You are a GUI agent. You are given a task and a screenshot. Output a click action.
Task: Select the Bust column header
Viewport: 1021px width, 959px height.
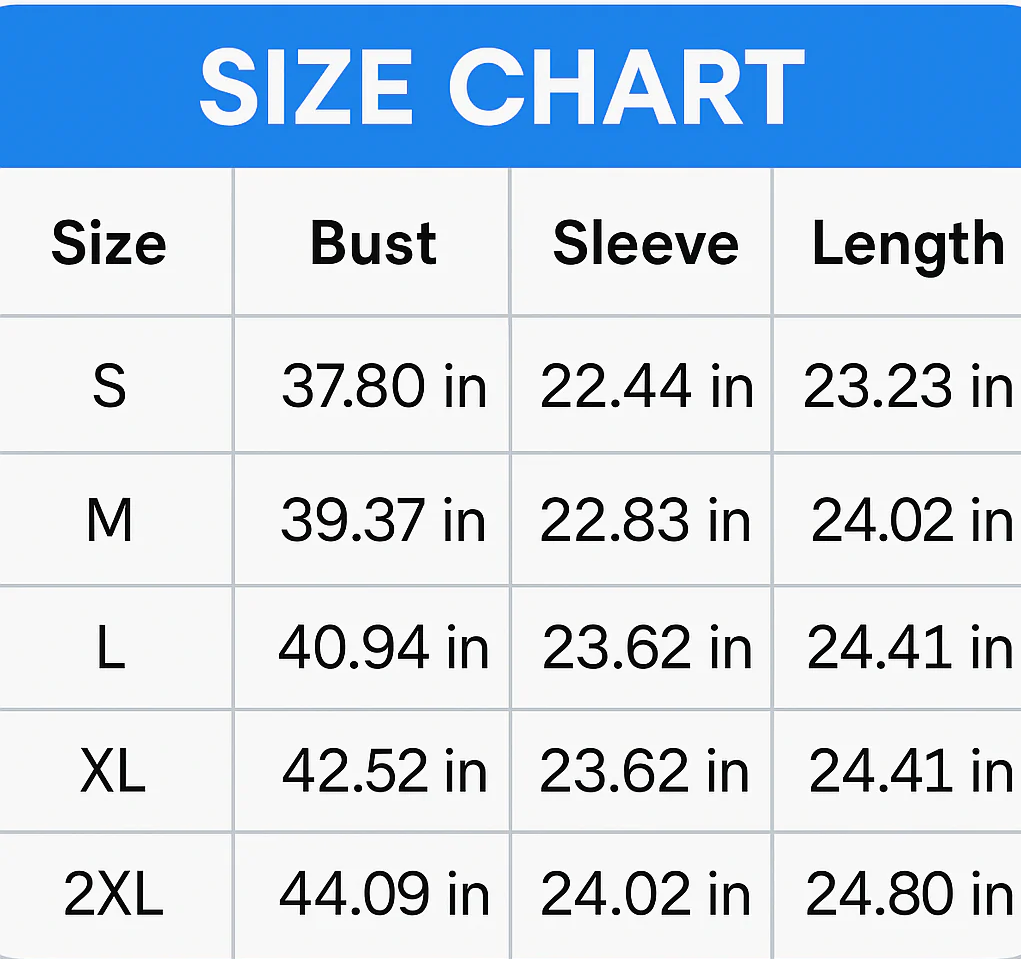pyautogui.click(x=373, y=243)
